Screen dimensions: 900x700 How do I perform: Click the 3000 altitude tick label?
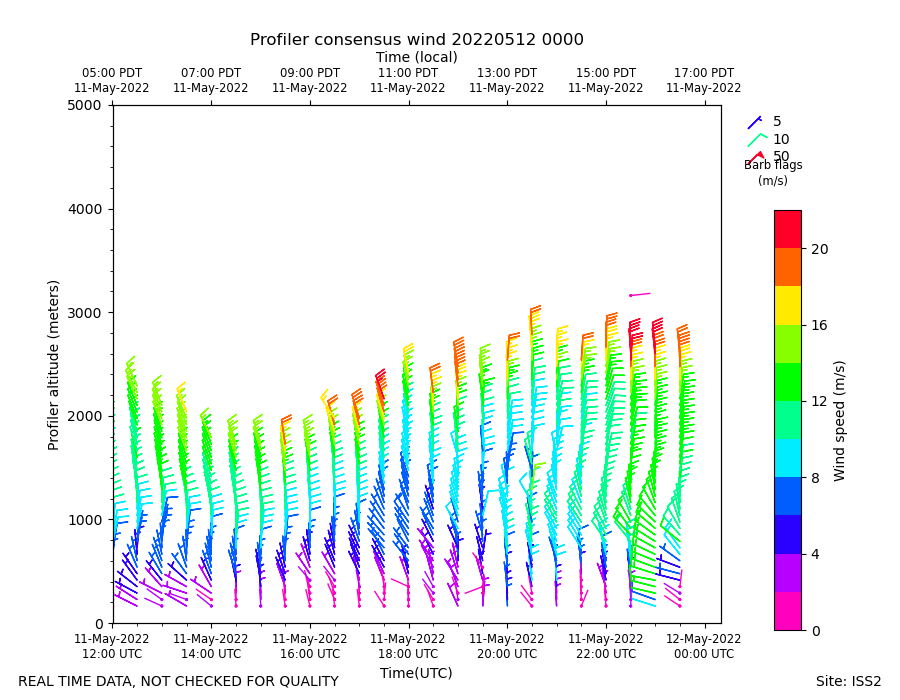pyautogui.click(x=85, y=313)
